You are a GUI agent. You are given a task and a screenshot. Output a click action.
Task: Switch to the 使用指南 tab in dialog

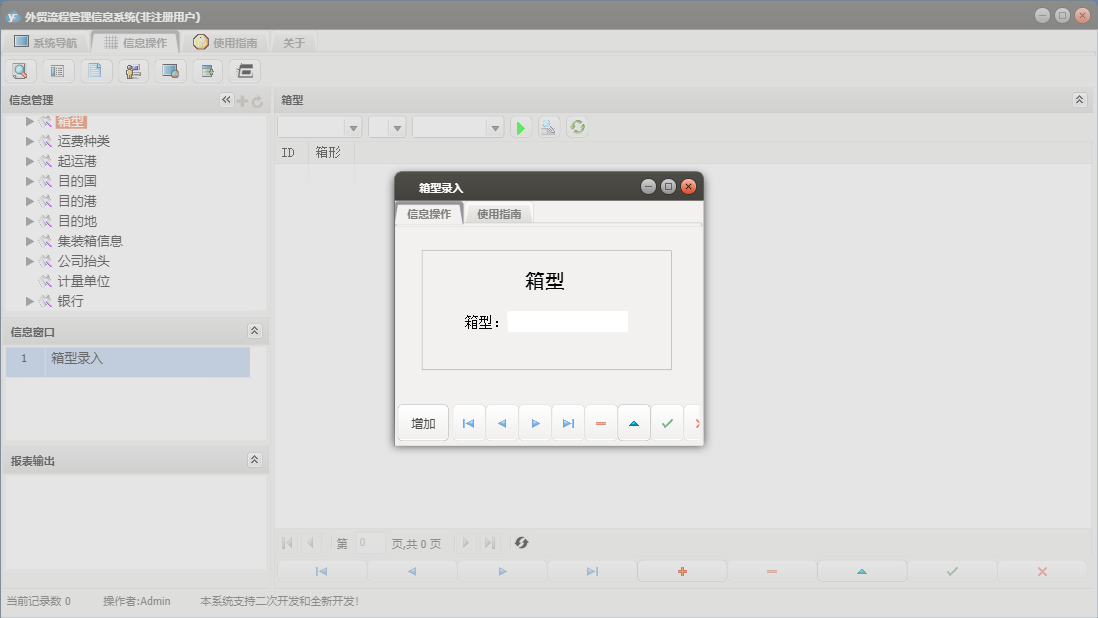click(498, 212)
